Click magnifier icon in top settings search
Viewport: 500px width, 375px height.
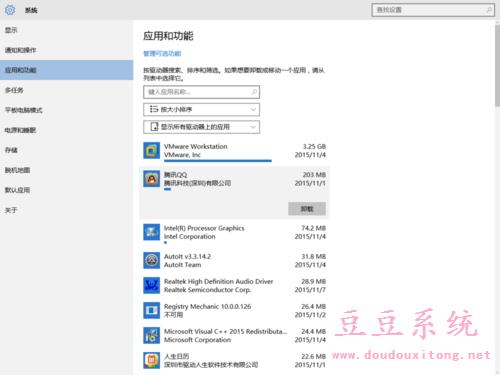click(489, 10)
